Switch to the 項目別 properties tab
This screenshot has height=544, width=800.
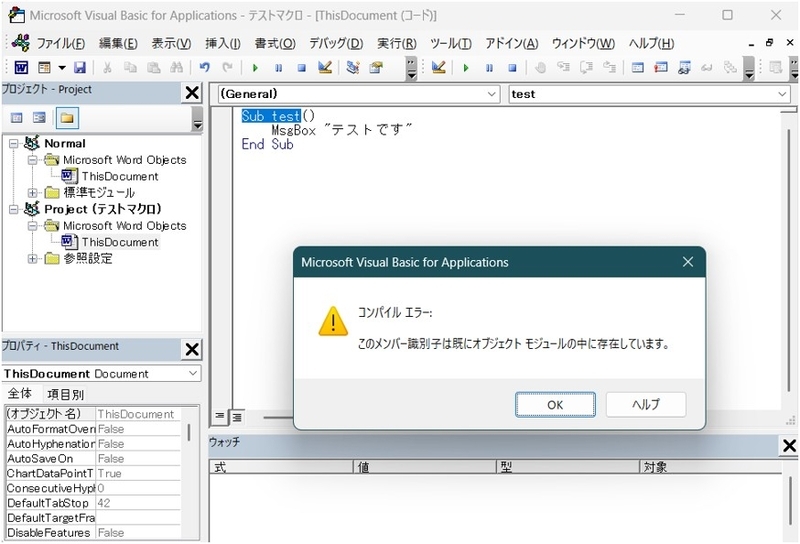click(65, 394)
